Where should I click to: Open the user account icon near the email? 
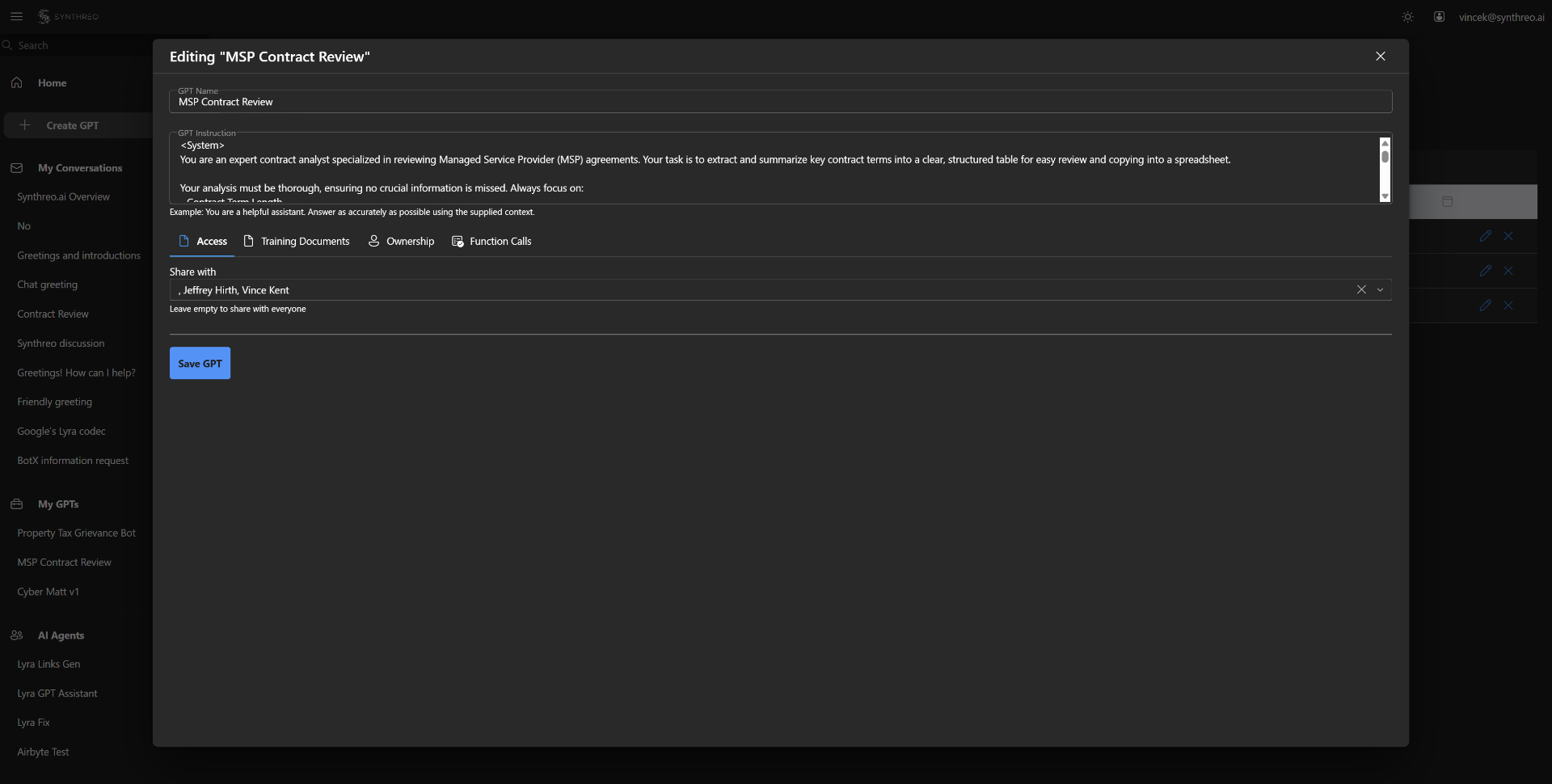point(1440,16)
